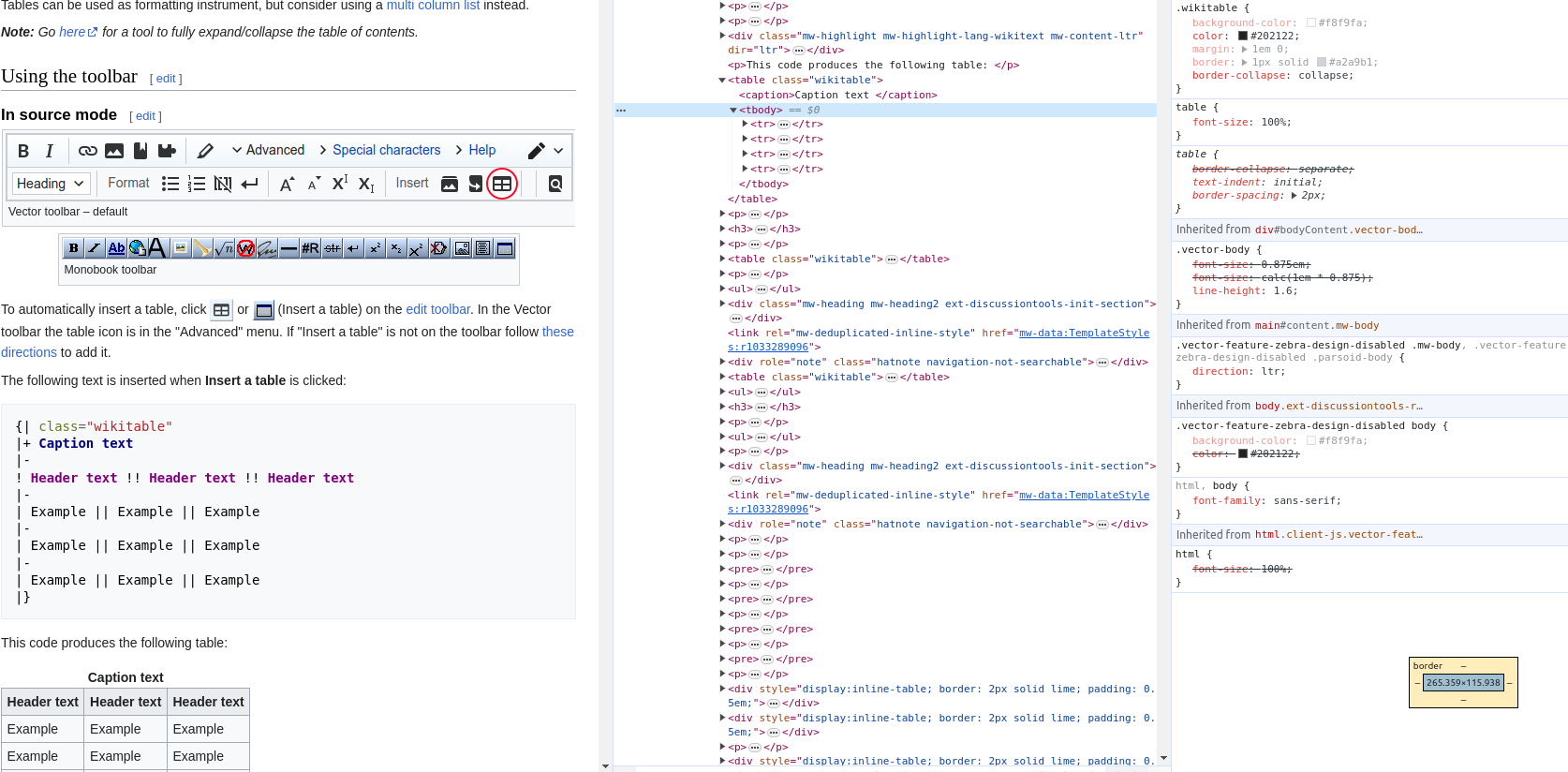Click edit beside "Using the toolbar" heading
Image resolution: width=1568 pixels, height=772 pixels.
pos(166,79)
